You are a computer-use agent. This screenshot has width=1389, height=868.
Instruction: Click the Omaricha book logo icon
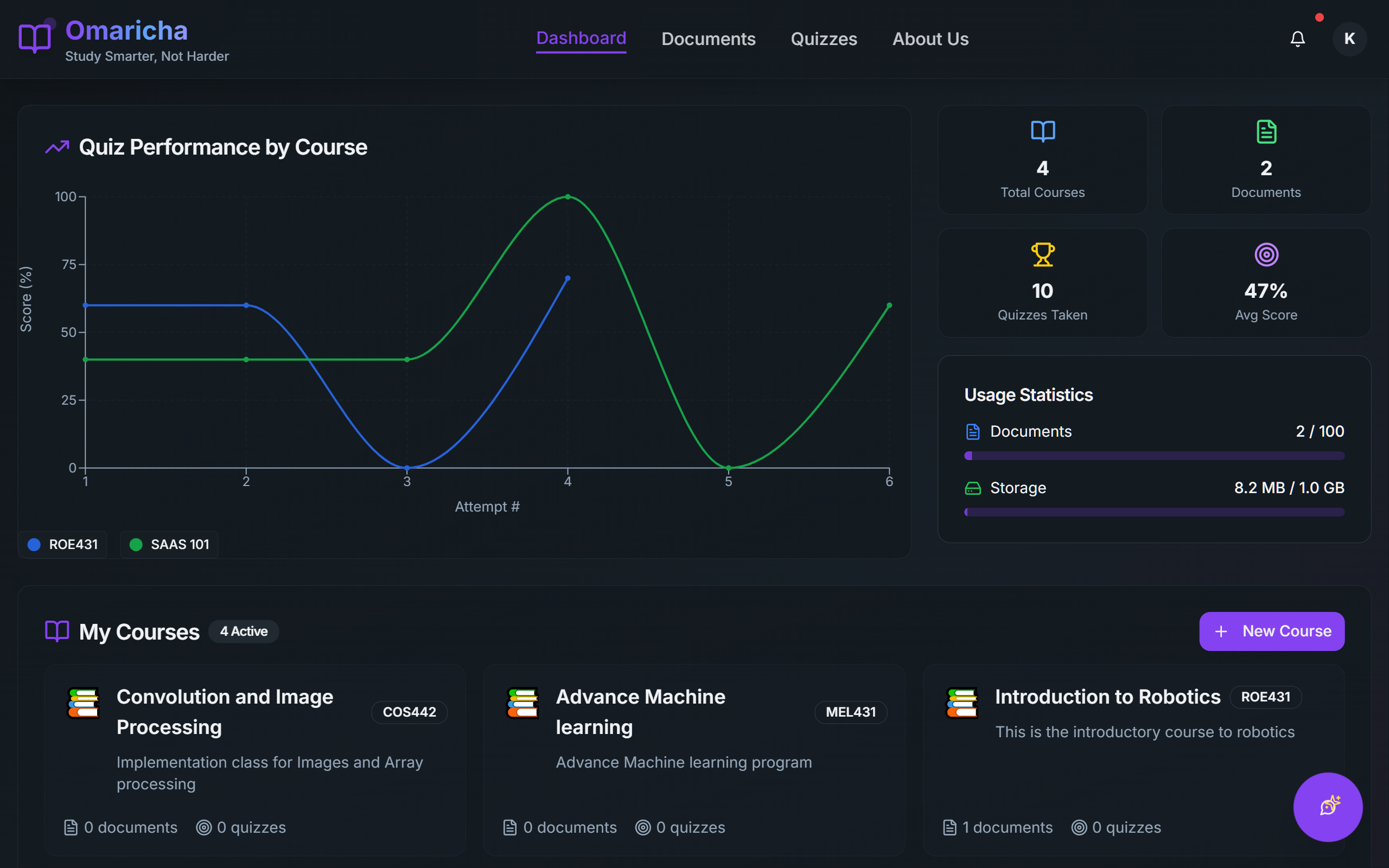pyautogui.click(x=35, y=38)
